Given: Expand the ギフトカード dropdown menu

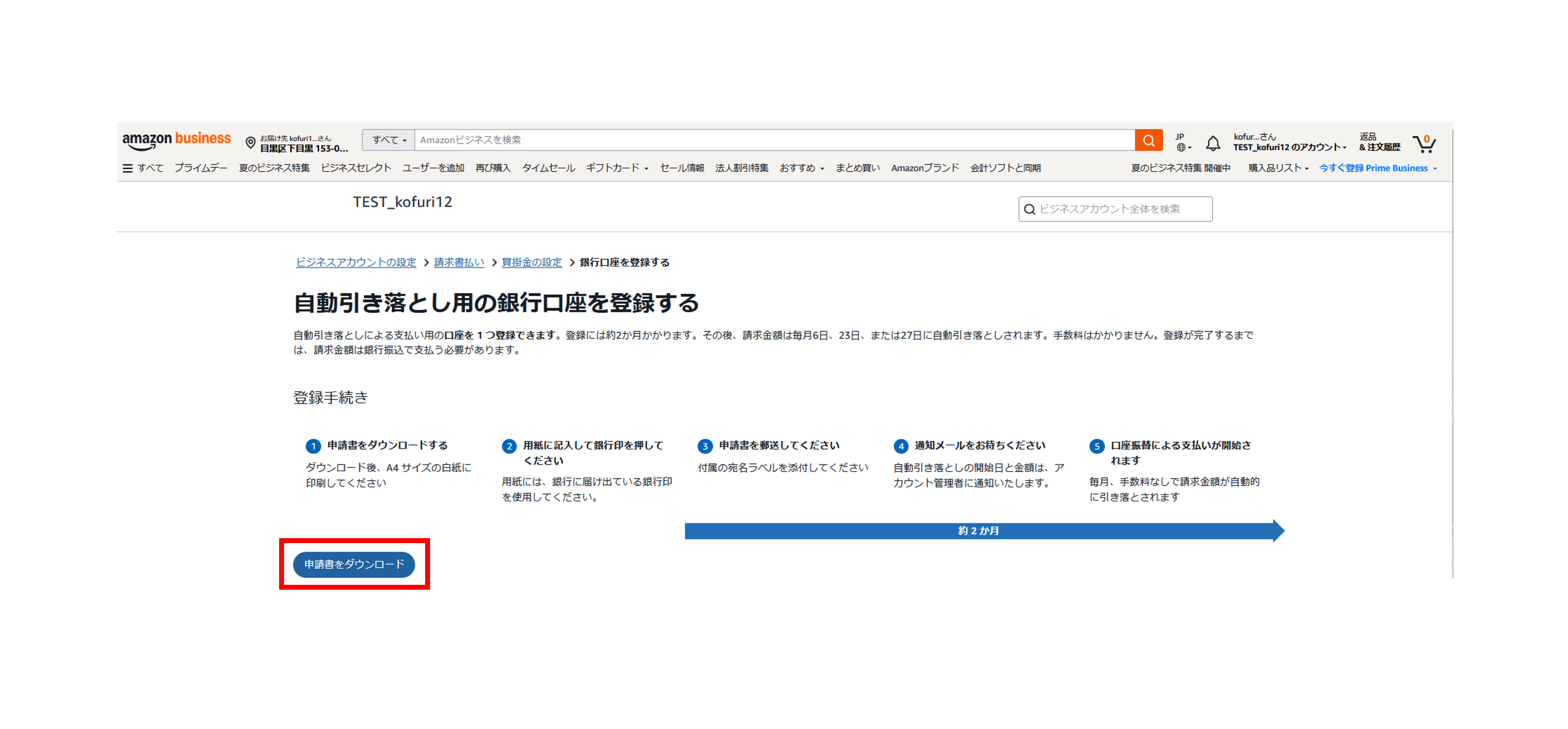Looking at the screenshot, I should [617, 168].
